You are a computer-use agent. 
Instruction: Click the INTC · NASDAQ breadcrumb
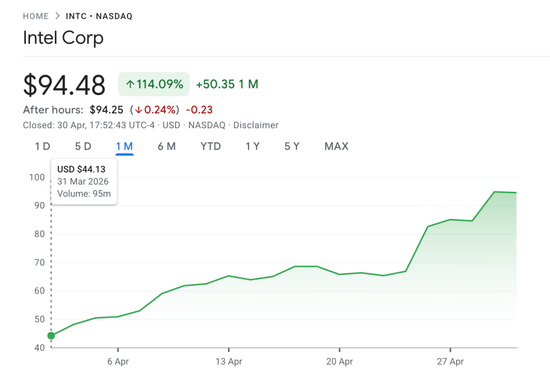pos(99,16)
